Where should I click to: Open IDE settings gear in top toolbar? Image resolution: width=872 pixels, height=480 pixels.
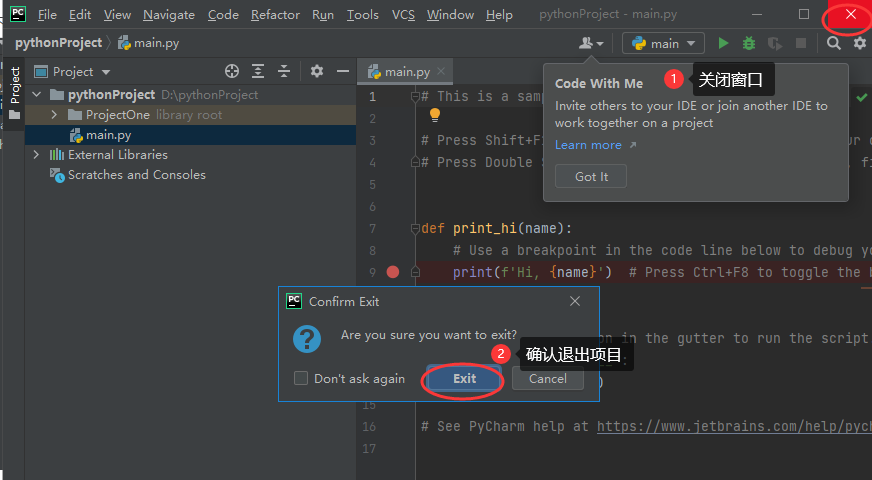click(860, 43)
